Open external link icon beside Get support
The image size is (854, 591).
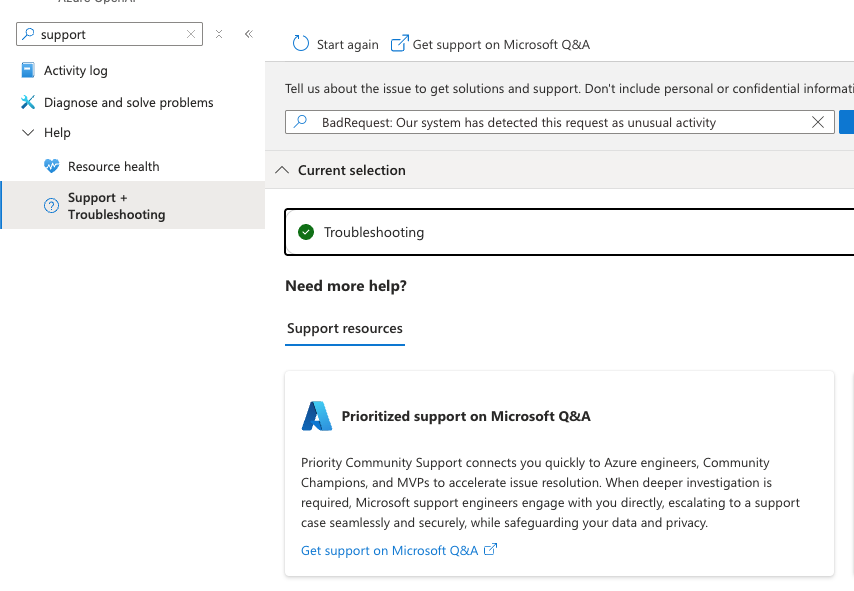[400, 44]
